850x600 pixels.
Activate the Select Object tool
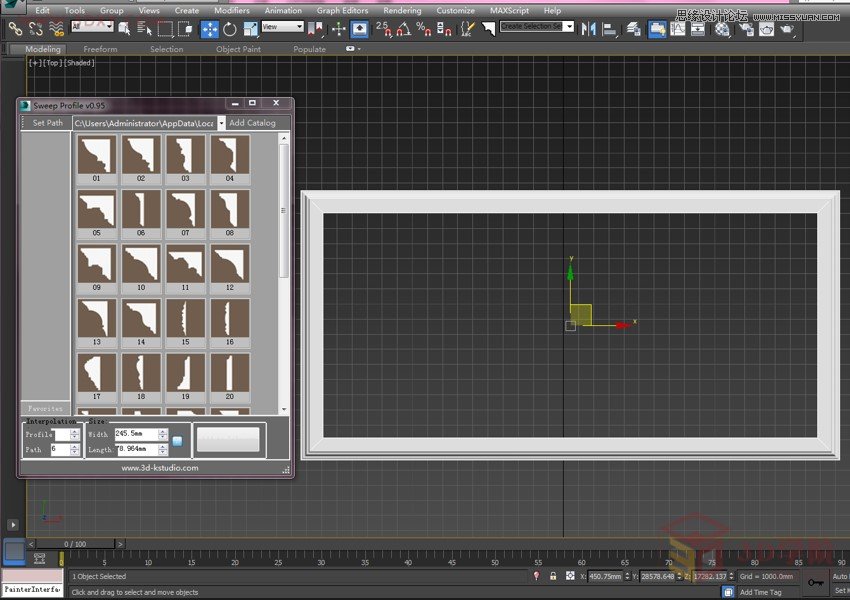coord(124,29)
